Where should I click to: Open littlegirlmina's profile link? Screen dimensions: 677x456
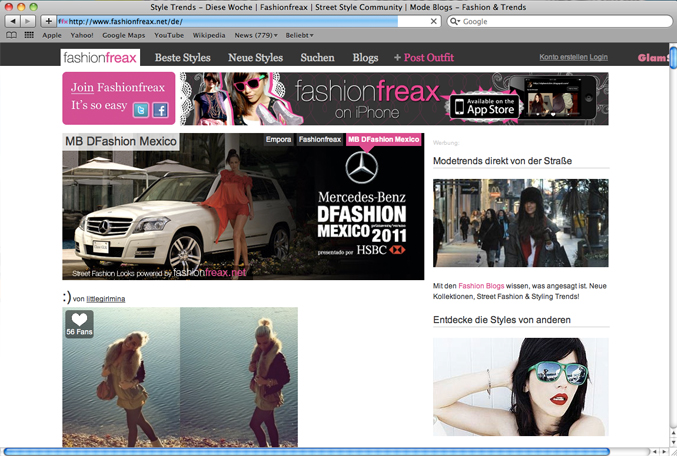pyautogui.click(x=106, y=299)
